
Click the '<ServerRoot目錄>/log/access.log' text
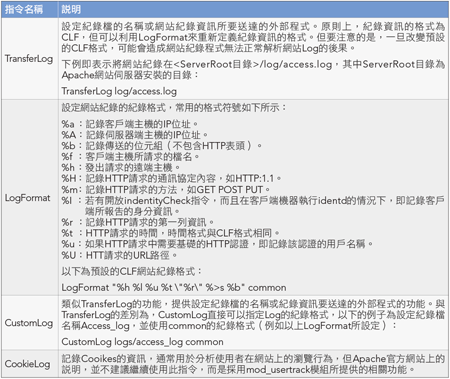tap(253, 64)
